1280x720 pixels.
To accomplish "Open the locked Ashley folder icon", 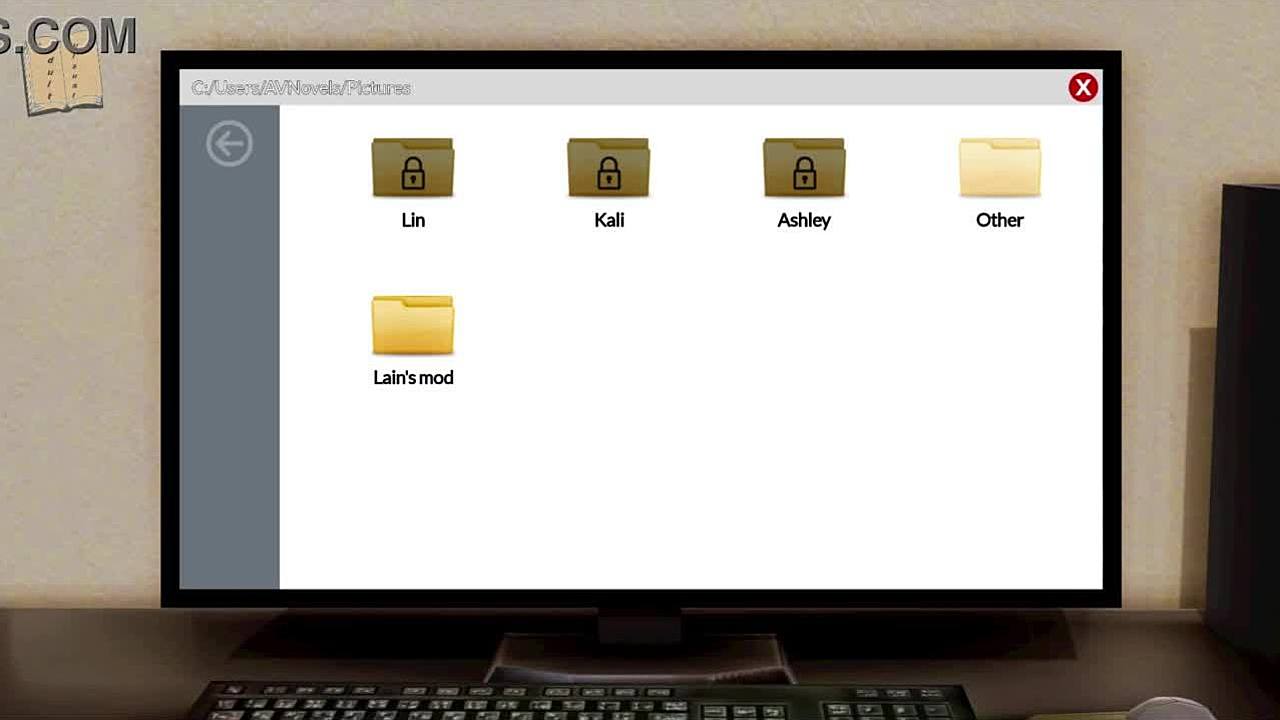I will point(804,167).
